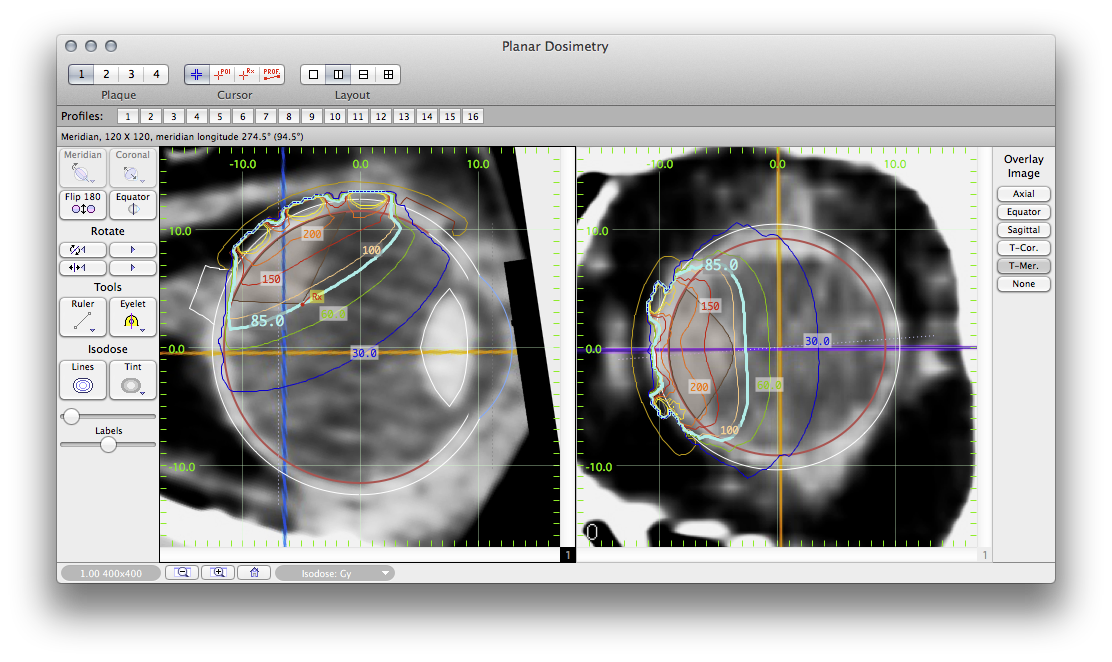Viewport: 1112px width, 662px height.
Task: Click the zoom in magnifier icon
Action: pyautogui.click(x=218, y=573)
